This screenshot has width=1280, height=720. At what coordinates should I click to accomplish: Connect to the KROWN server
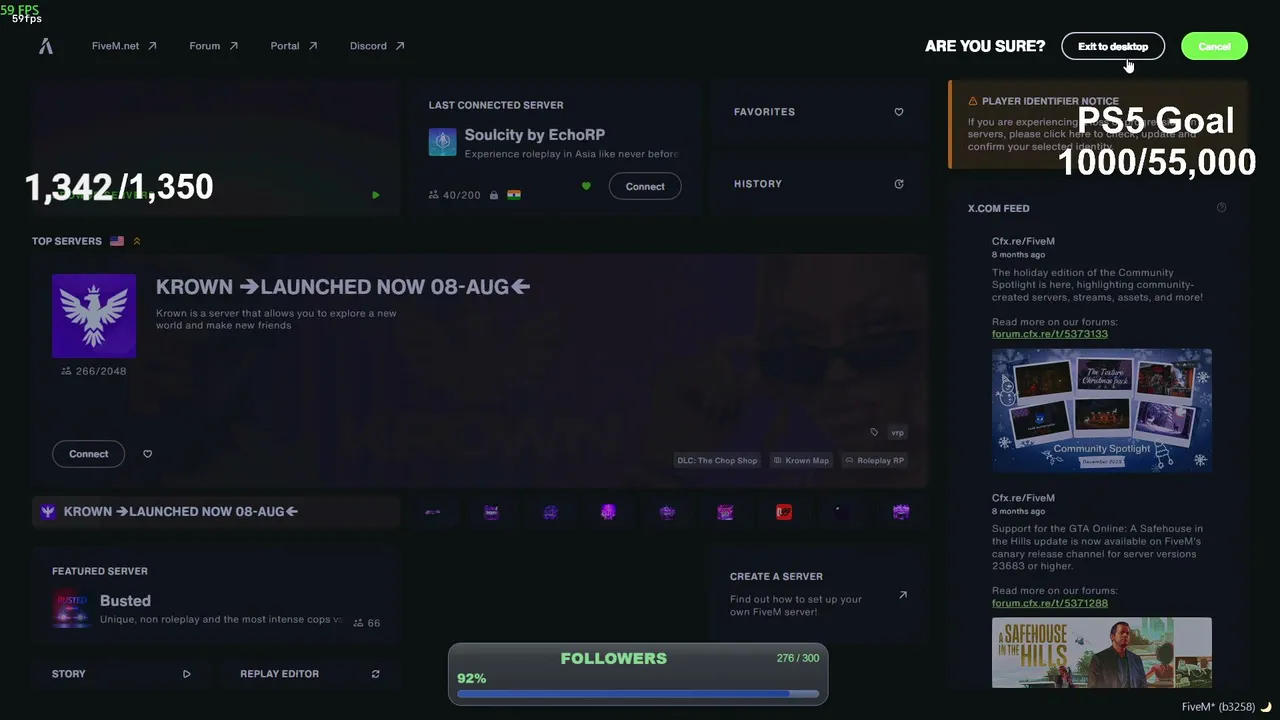(89, 454)
